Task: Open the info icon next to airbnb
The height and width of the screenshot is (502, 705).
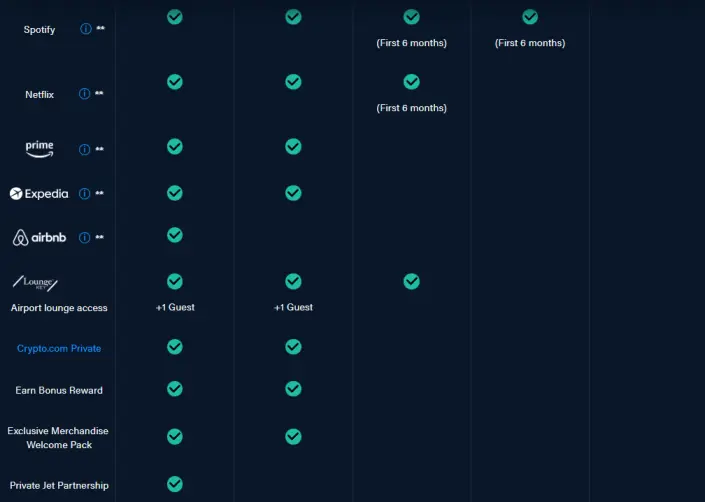Action: pos(85,238)
